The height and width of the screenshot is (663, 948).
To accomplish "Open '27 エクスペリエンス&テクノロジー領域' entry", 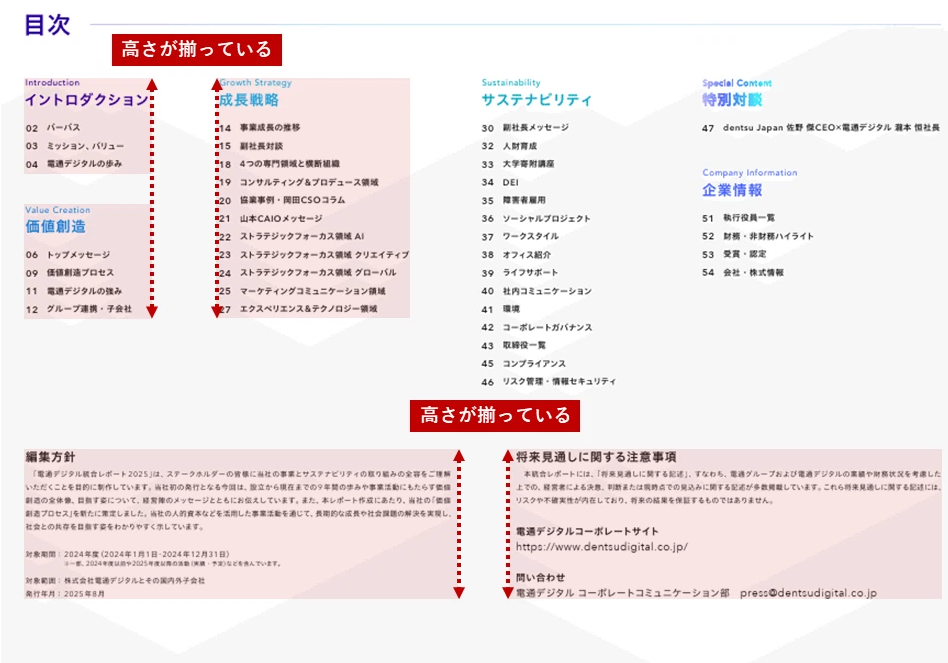I will click(298, 309).
